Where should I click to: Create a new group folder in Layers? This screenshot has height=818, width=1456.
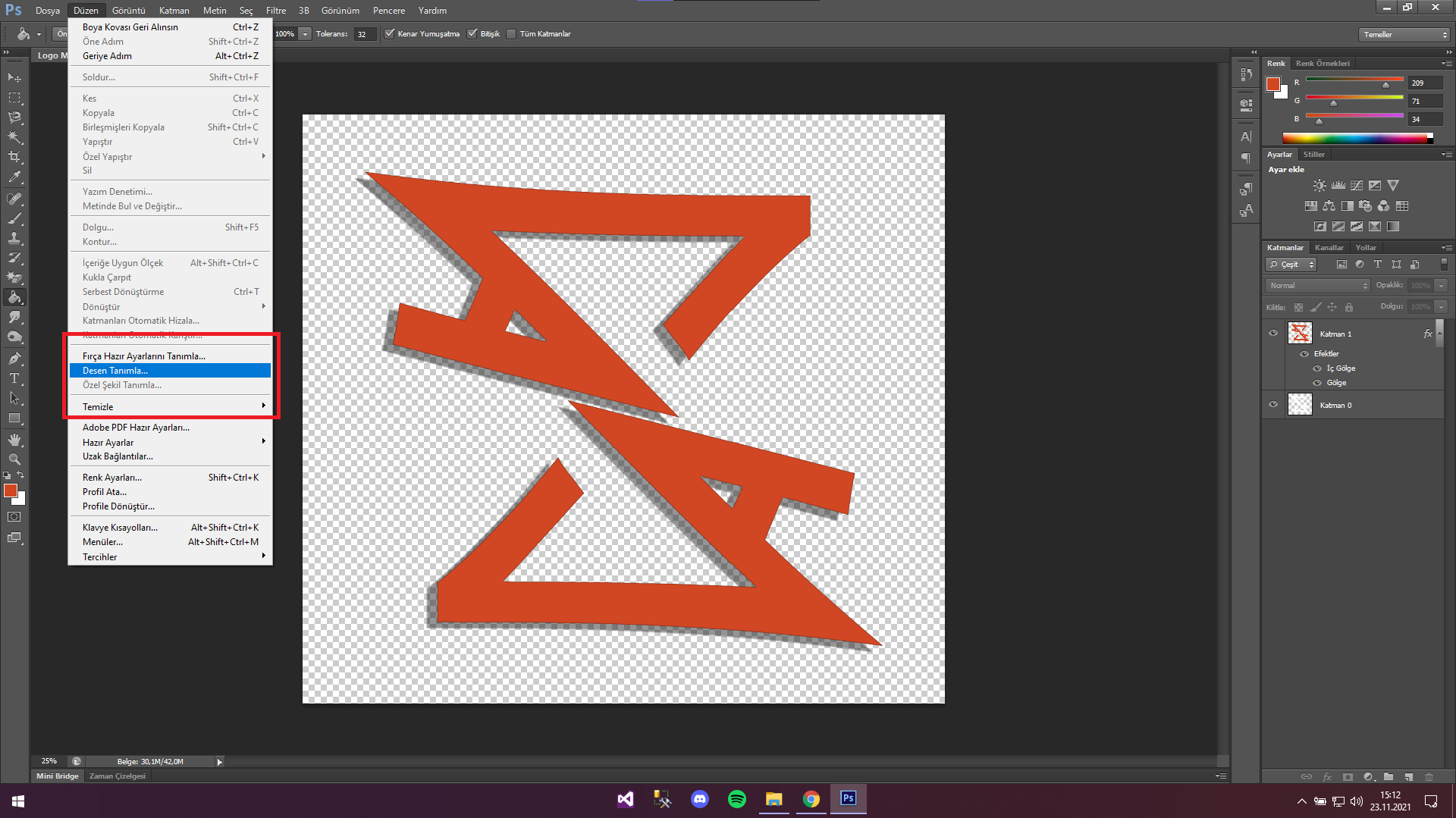[x=1389, y=776]
